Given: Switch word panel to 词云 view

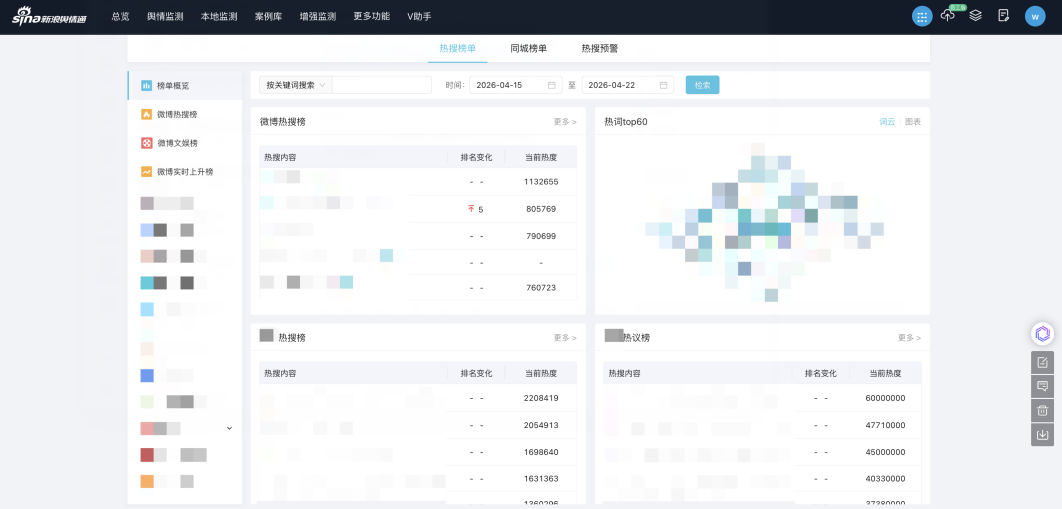Looking at the screenshot, I should [x=887, y=122].
